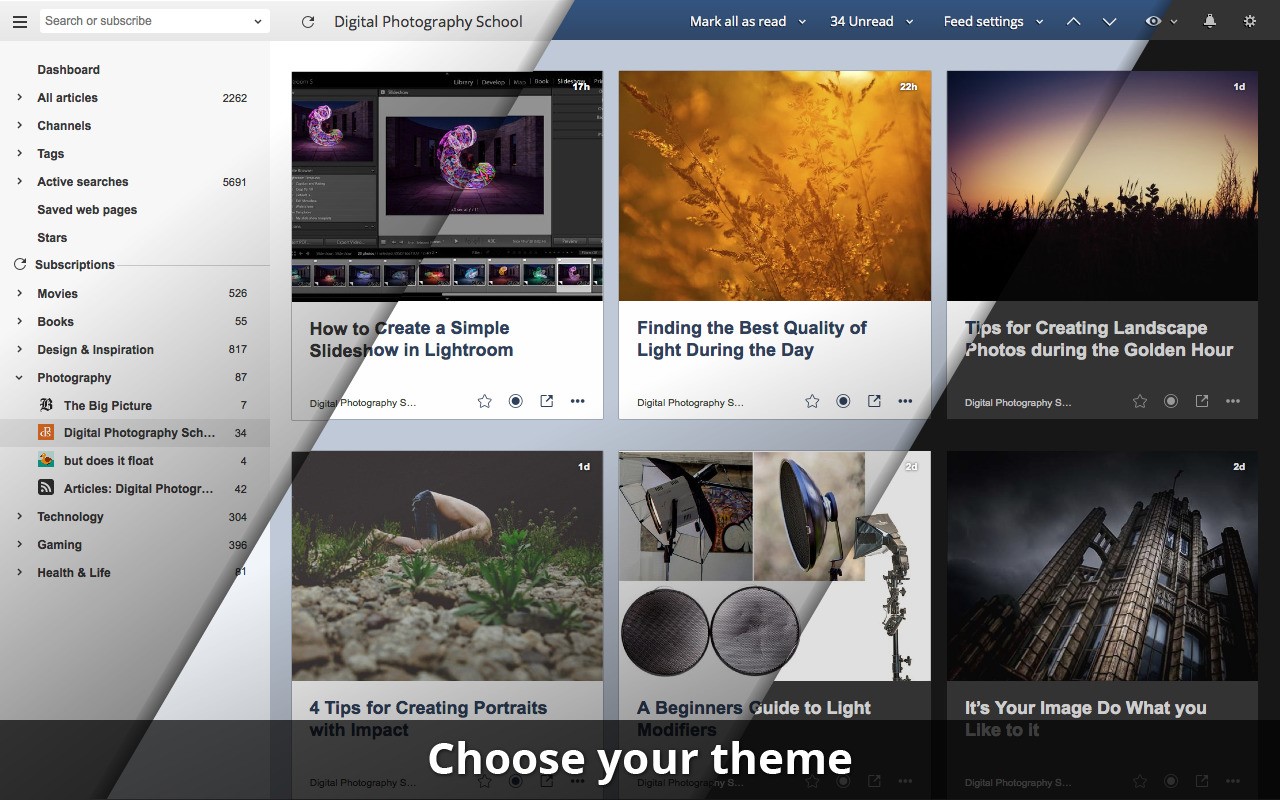Screen dimensions: 1280x800
Task: Click the Digital Photography School feed title
Action: (x=428, y=21)
